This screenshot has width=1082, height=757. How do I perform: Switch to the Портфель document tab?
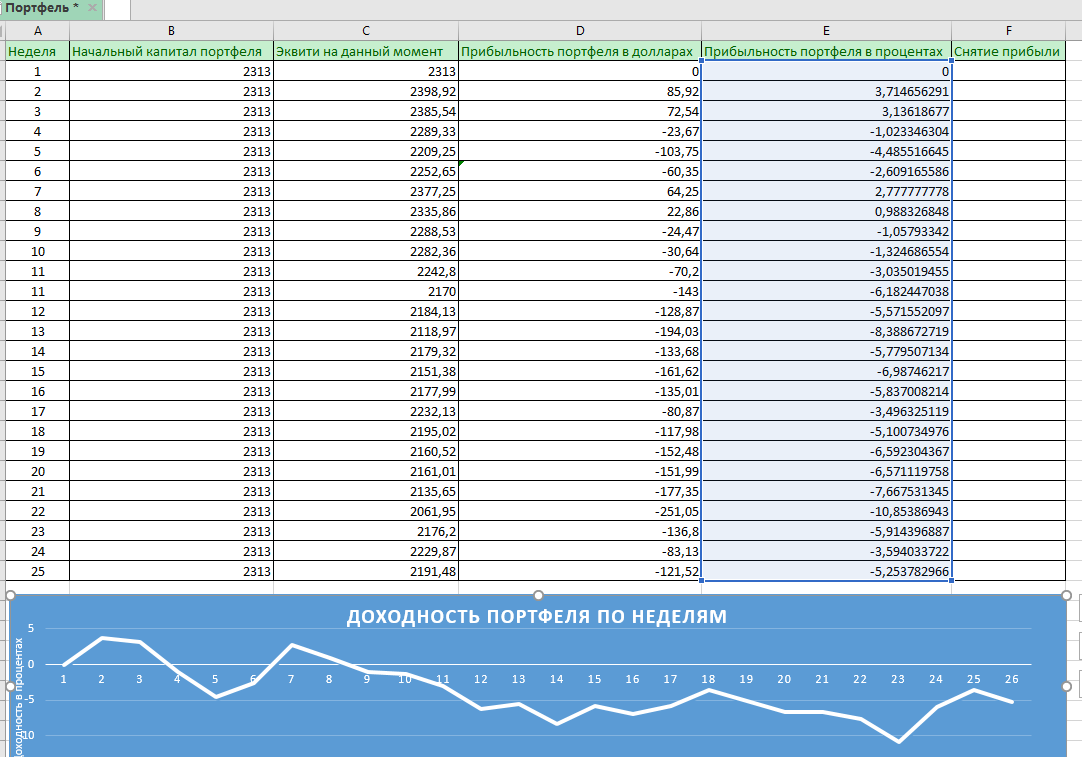(42, 8)
